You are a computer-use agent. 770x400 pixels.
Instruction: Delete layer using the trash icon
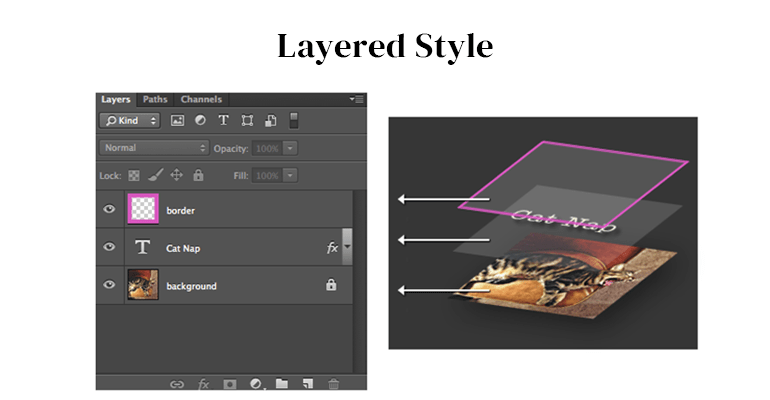tap(334, 383)
